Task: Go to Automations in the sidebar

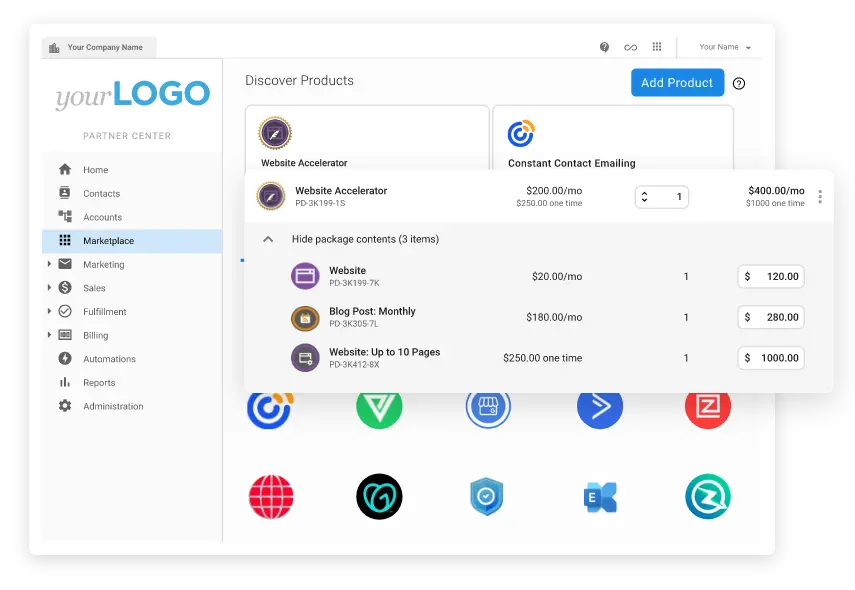Action: (109, 359)
